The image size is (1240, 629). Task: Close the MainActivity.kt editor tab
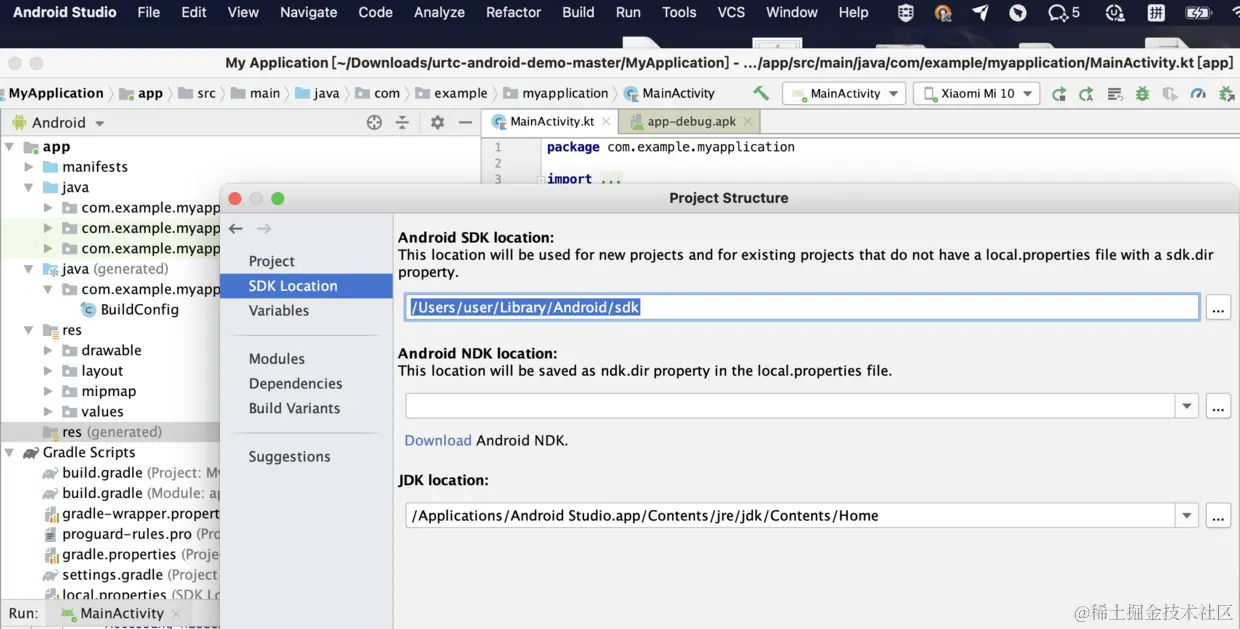[606, 121]
